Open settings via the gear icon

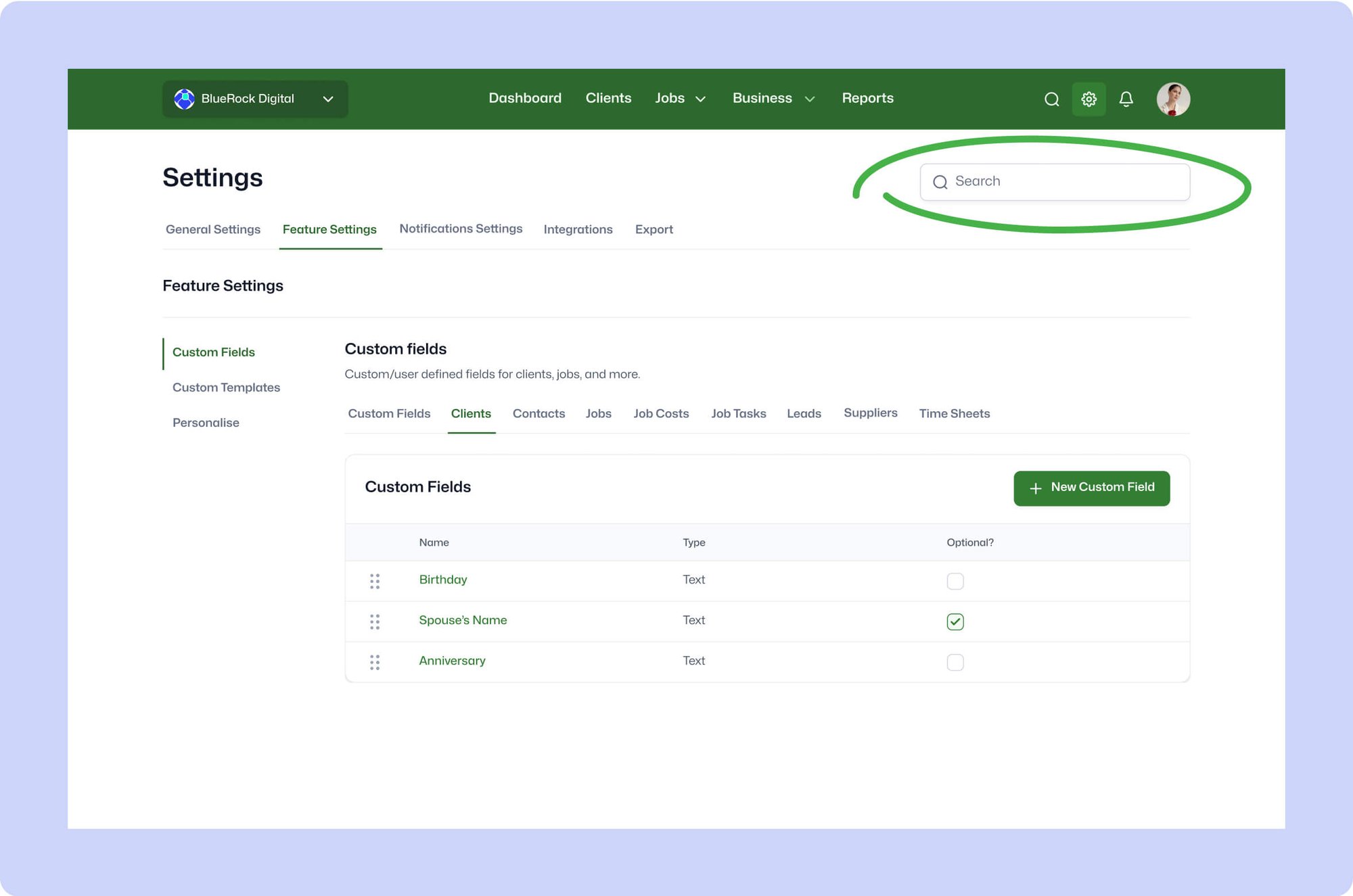point(1088,99)
